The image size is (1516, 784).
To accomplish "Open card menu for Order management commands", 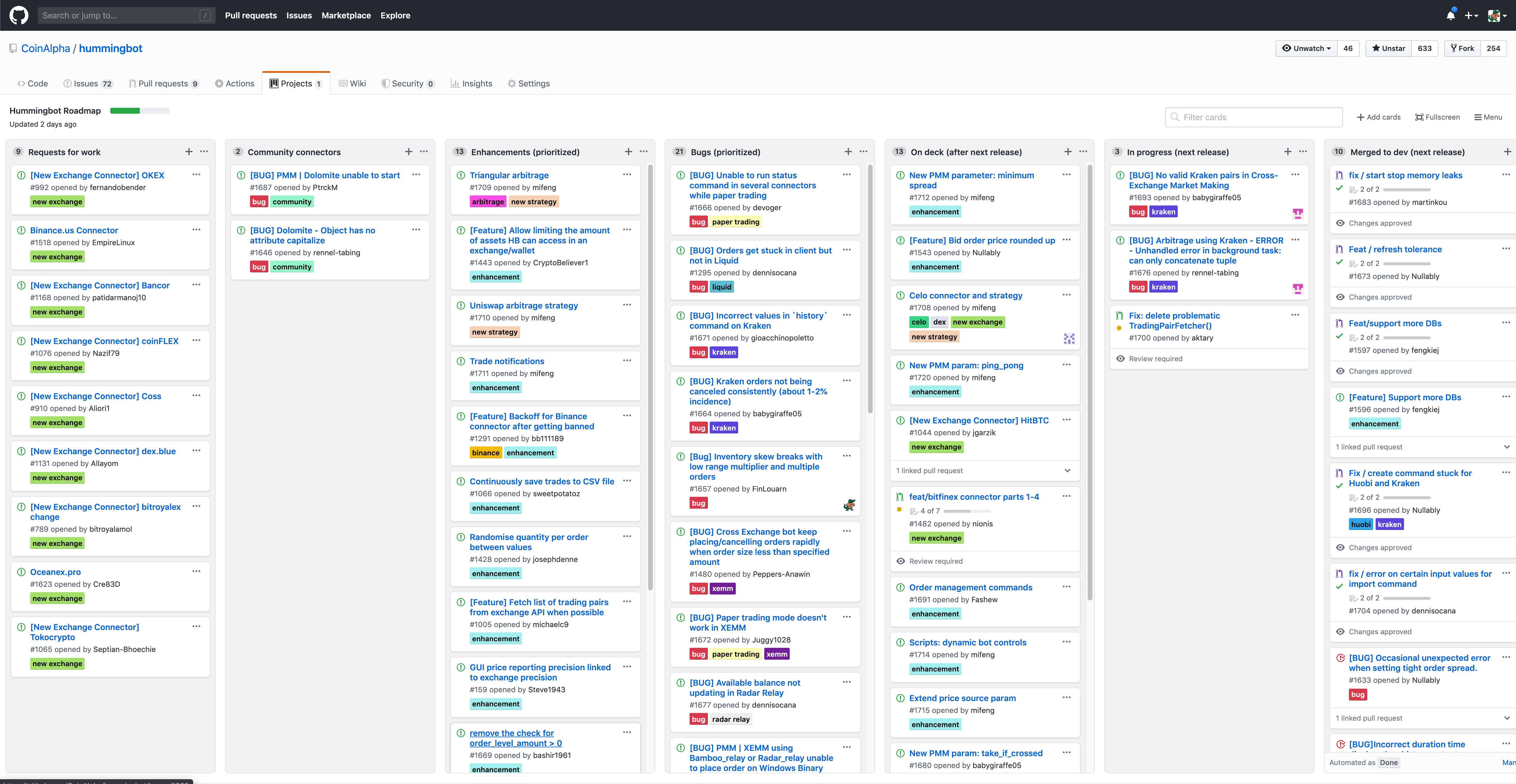I will click(1066, 587).
